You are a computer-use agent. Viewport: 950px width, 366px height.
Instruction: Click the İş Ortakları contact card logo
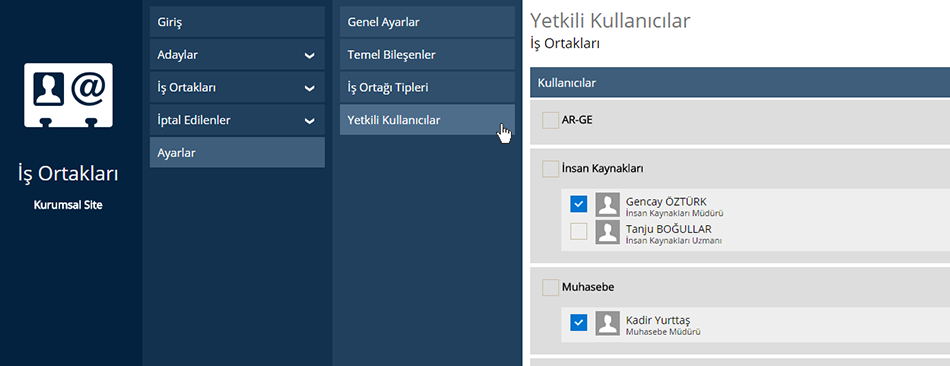pyautogui.click(x=68, y=96)
